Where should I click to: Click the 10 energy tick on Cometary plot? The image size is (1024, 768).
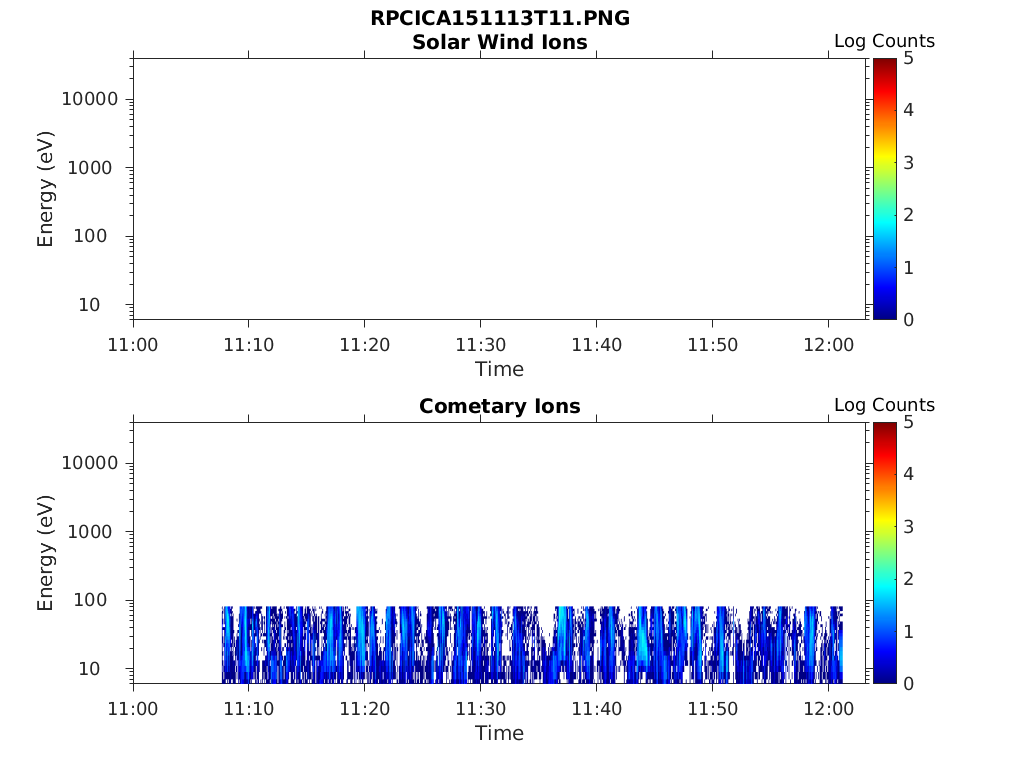[x=89, y=669]
